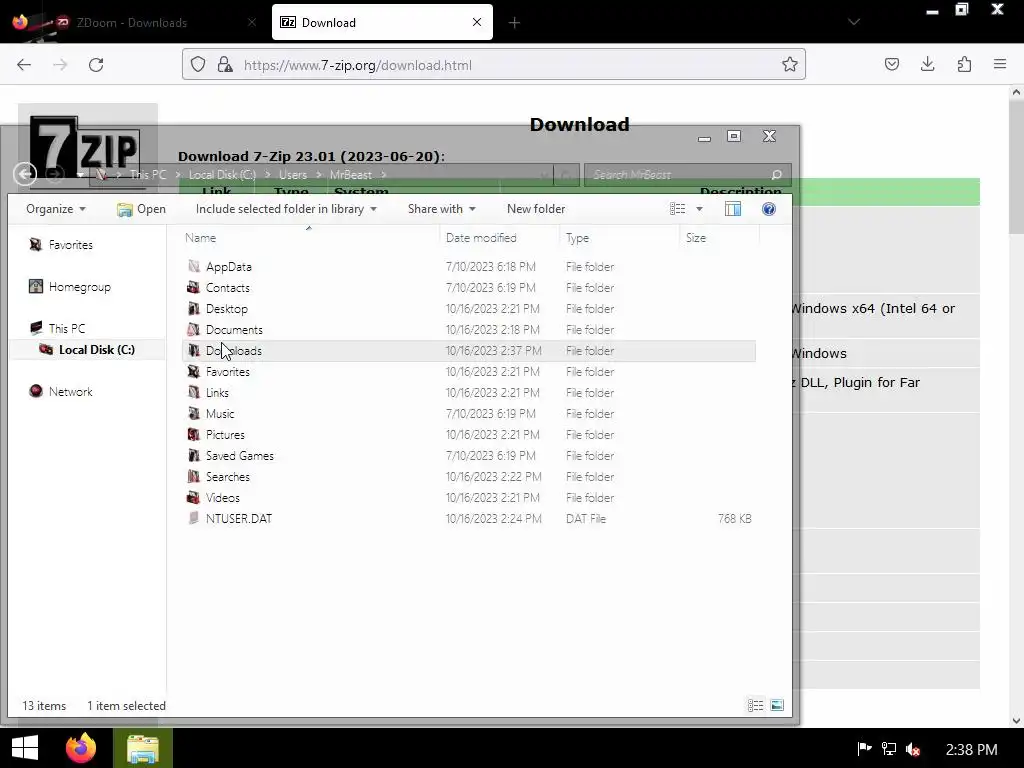Click the shield tracking protection icon

(x=198, y=65)
